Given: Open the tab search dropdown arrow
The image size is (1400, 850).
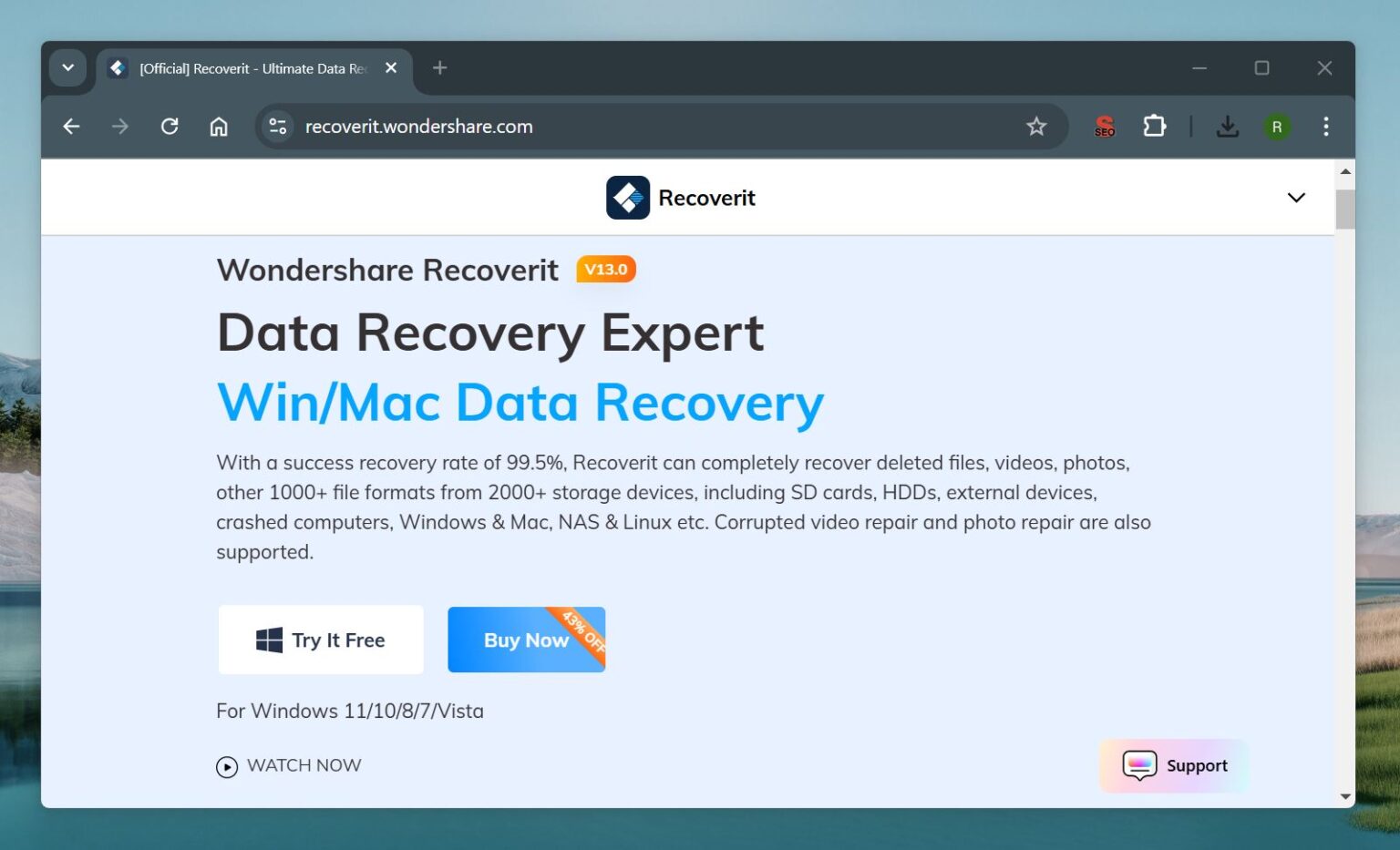Looking at the screenshot, I should [x=67, y=67].
